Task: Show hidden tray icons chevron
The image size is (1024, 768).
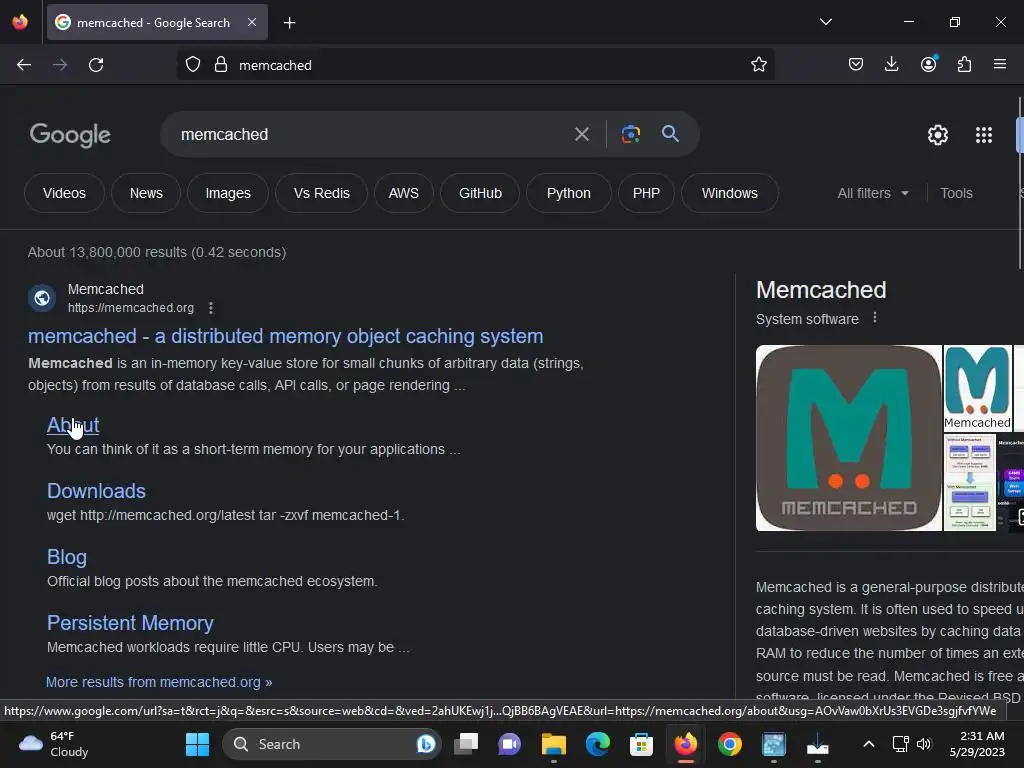Action: [869, 744]
